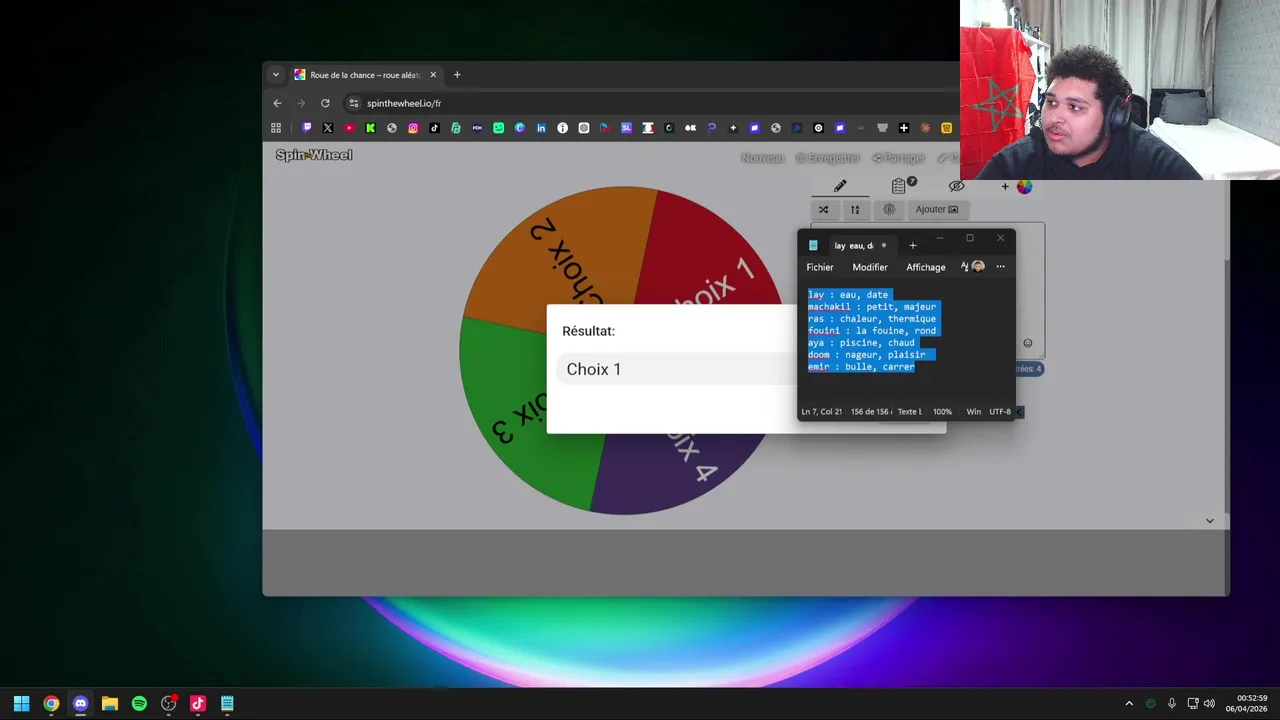Screen dimensions: 1280x720
Task: Click the volume tray icon
Action: (x=1210, y=703)
